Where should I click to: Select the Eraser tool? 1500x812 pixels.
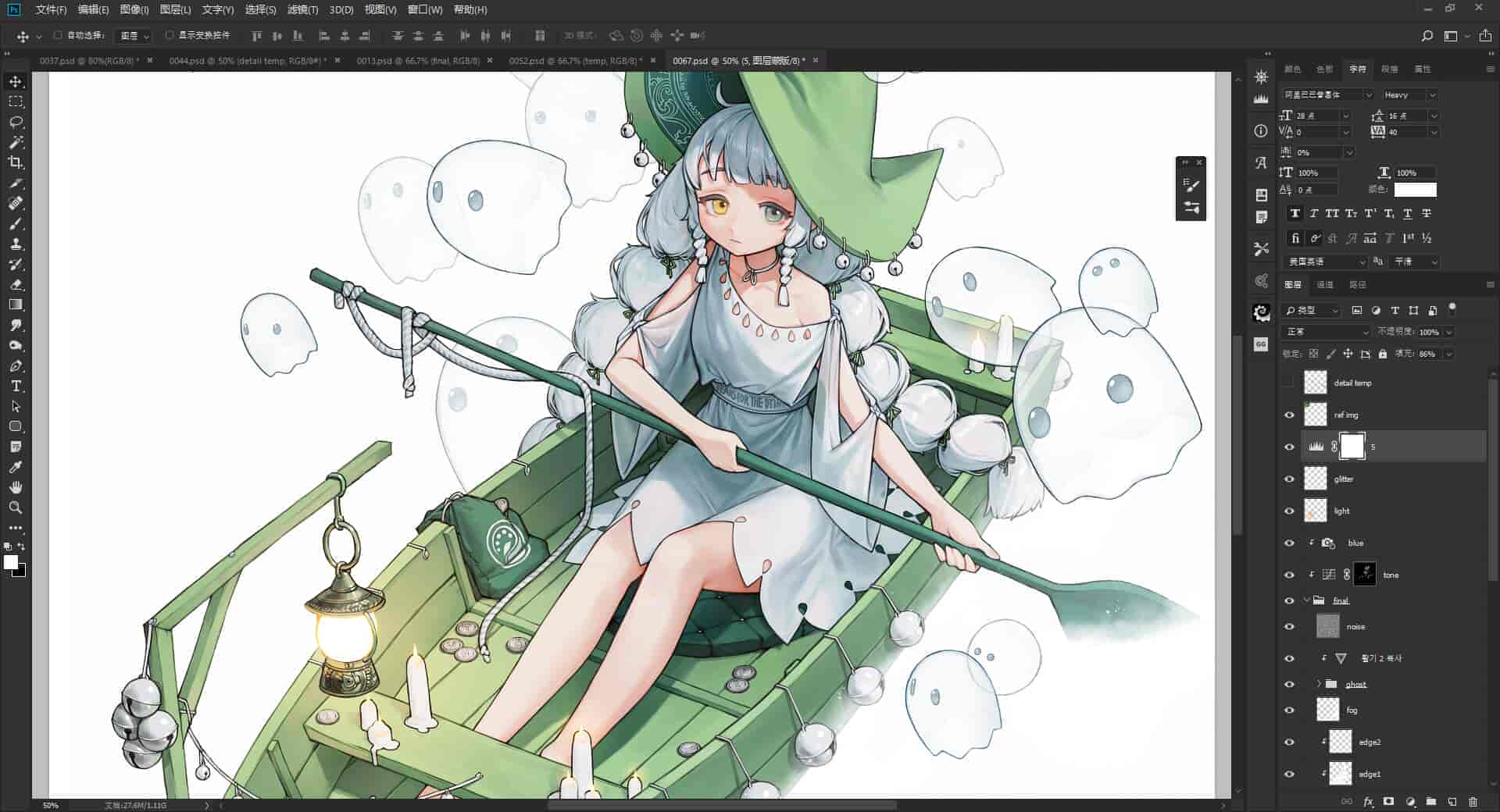coord(16,284)
